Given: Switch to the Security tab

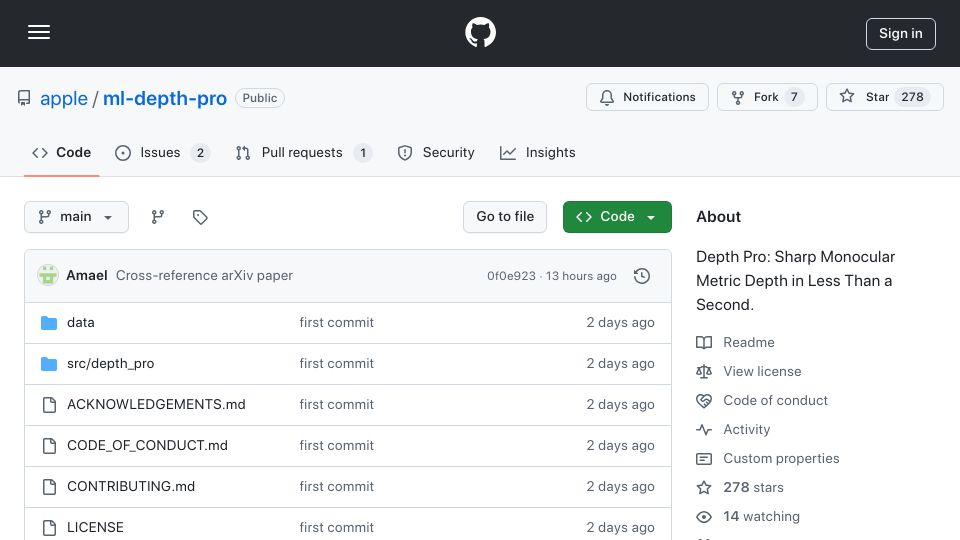Looking at the screenshot, I should click(x=436, y=152).
